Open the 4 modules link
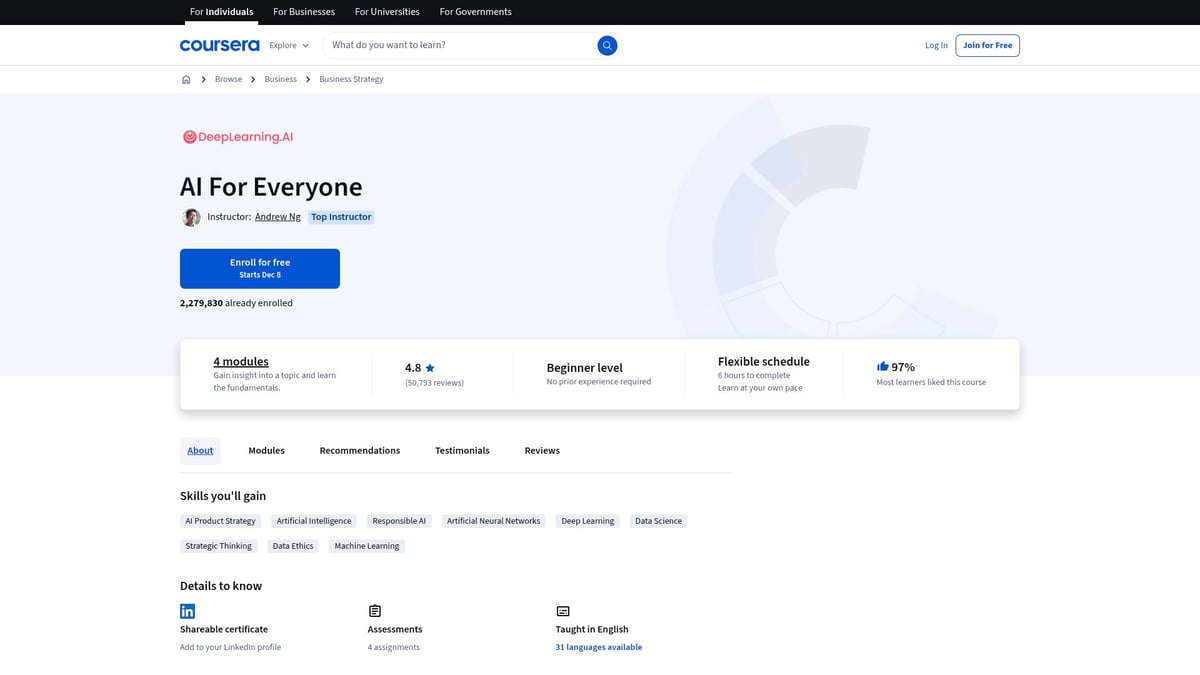 pos(241,362)
